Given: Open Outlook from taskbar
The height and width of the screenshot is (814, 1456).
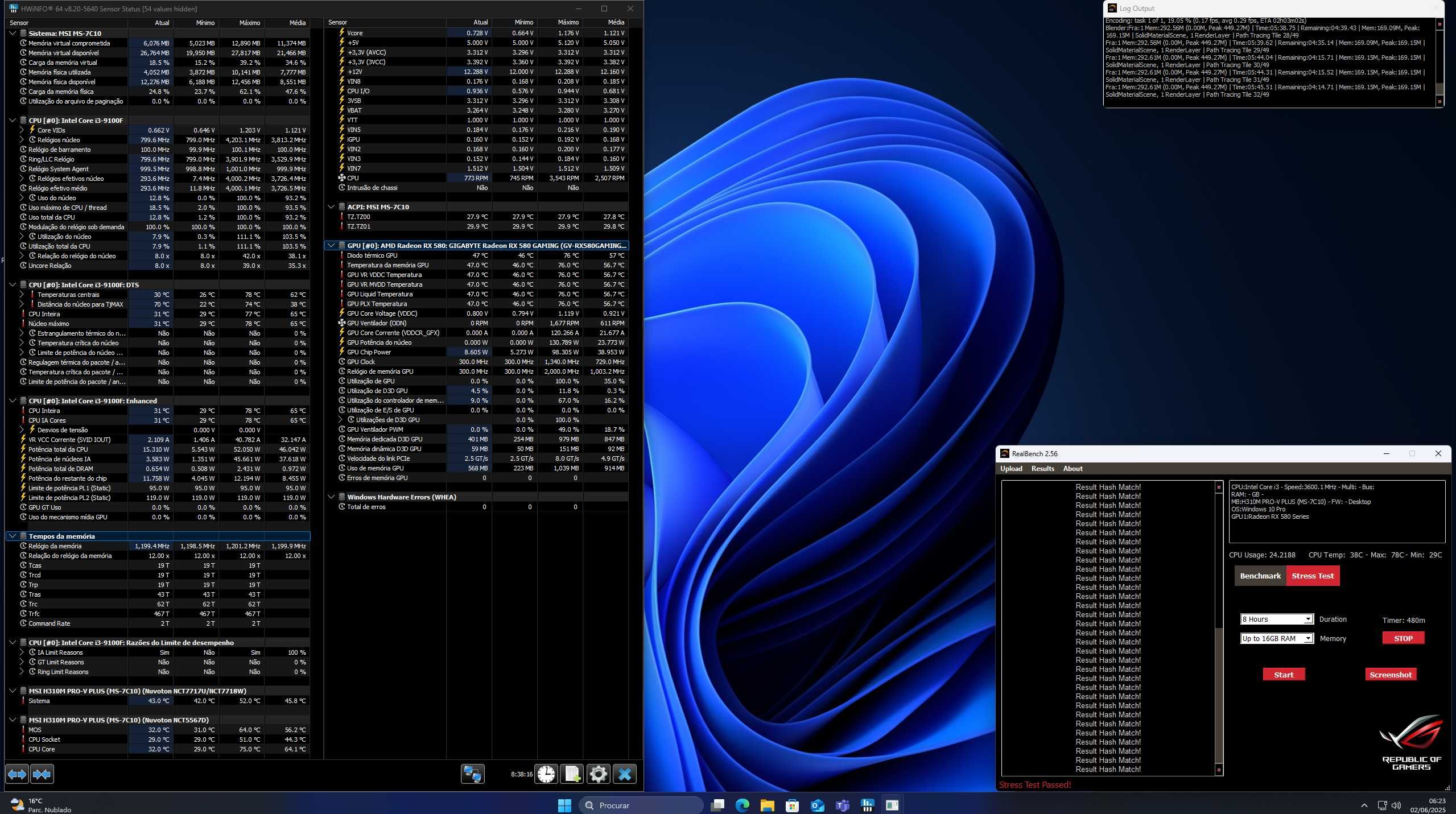Looking at the screenshot, I should click(818, 805).
